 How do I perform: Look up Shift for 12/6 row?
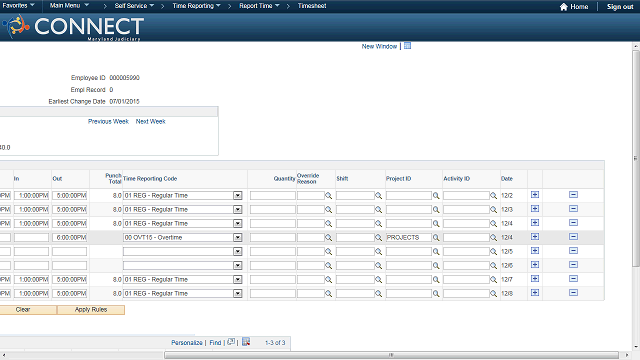[378, 266]
